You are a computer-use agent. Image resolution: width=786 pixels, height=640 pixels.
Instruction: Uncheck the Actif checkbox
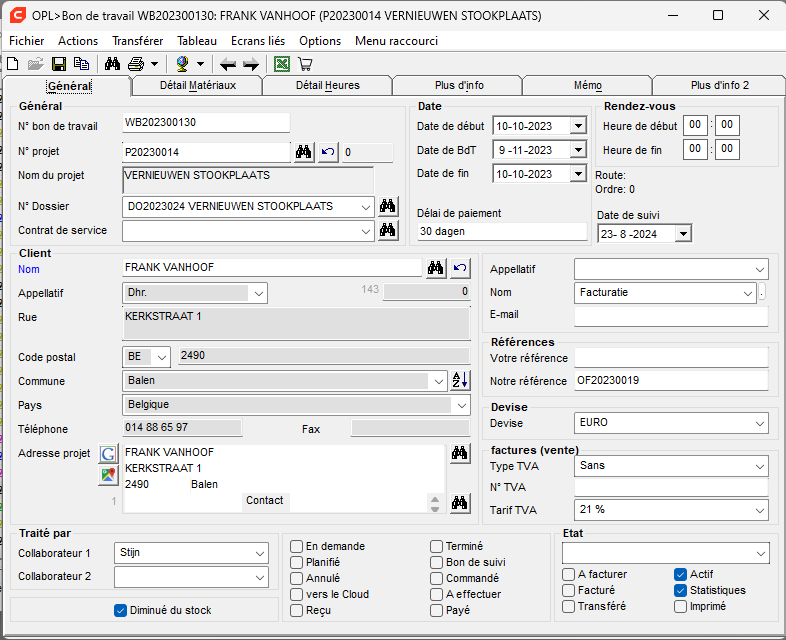click(x=680, y=574)
